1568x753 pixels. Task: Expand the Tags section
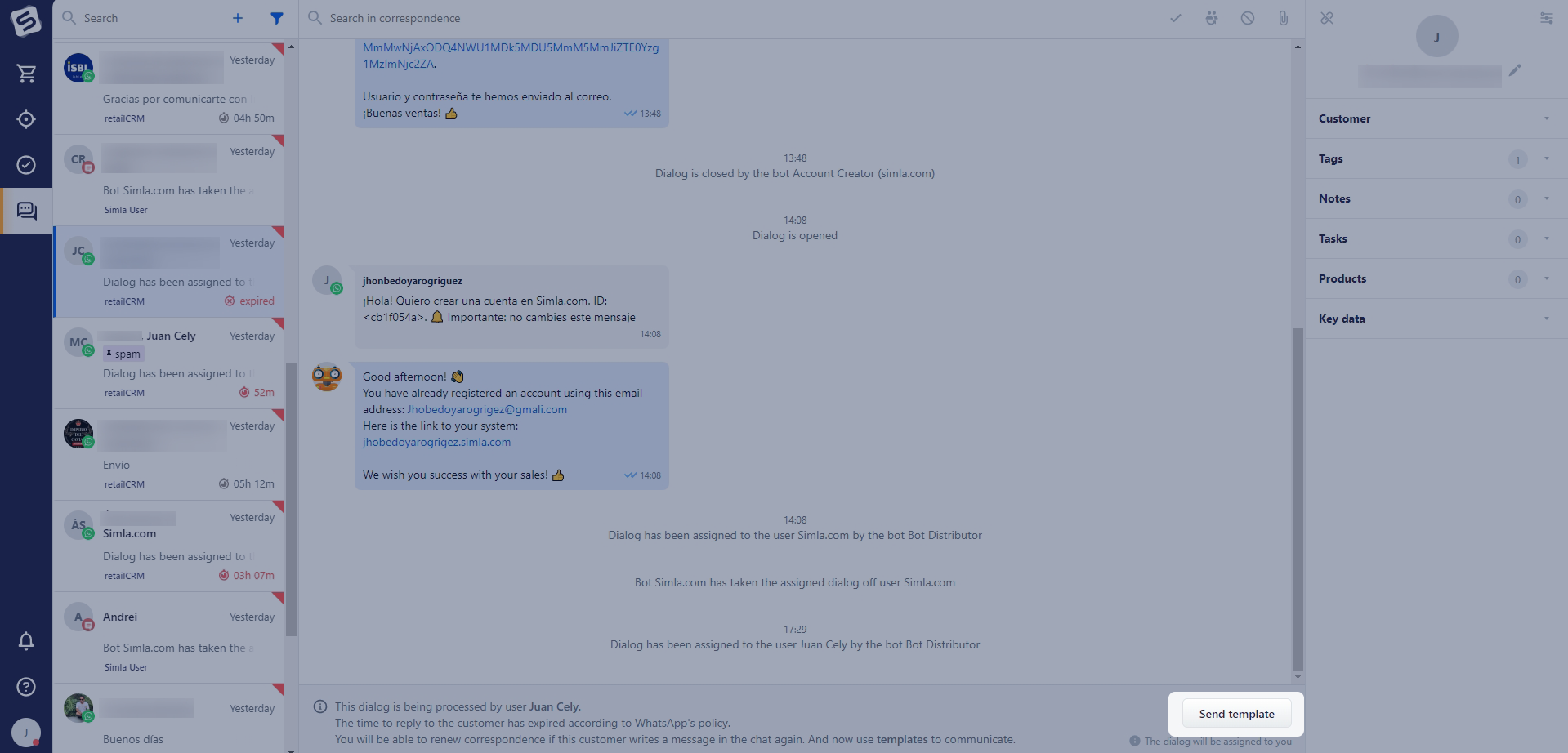tap(1436, 158)
